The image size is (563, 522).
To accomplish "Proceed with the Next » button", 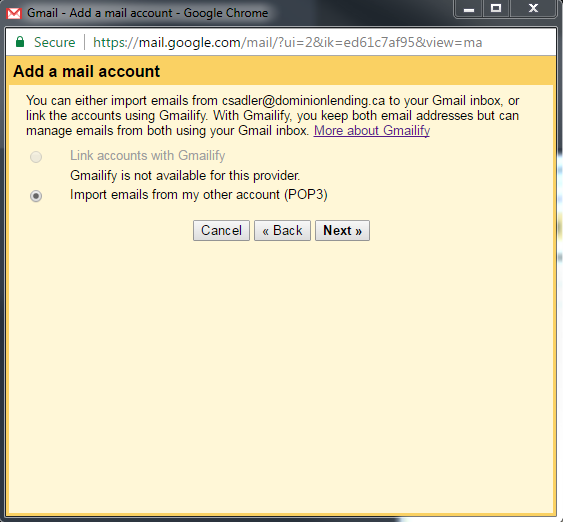I will pos(342,230).
